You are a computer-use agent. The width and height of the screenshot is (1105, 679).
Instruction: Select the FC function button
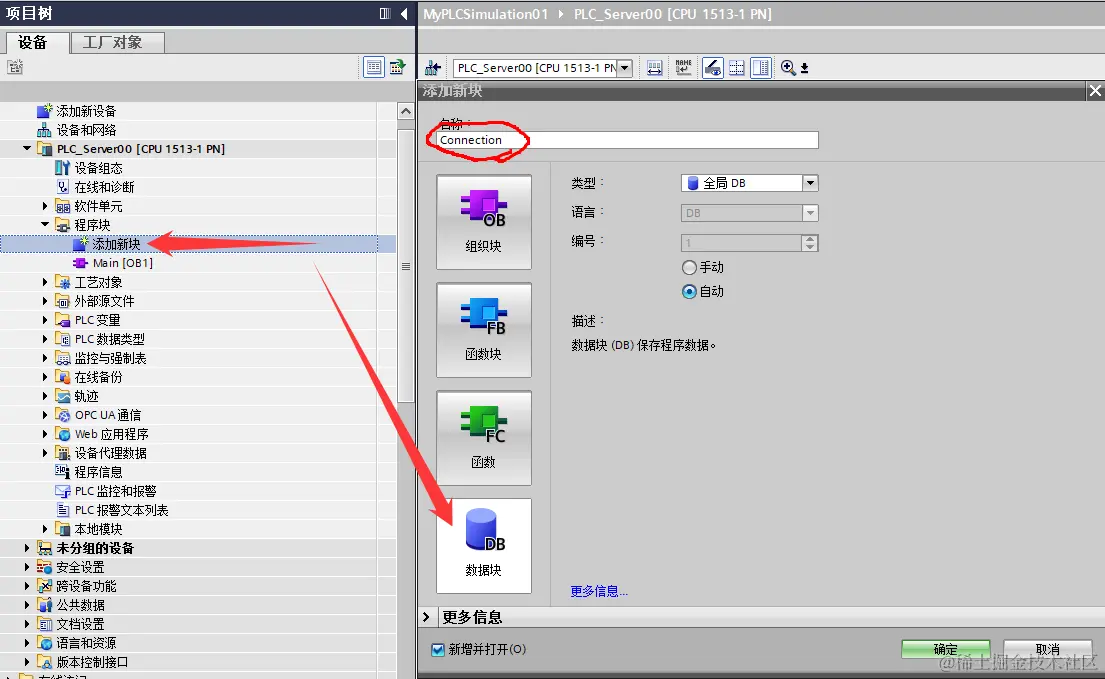[483, 437]
